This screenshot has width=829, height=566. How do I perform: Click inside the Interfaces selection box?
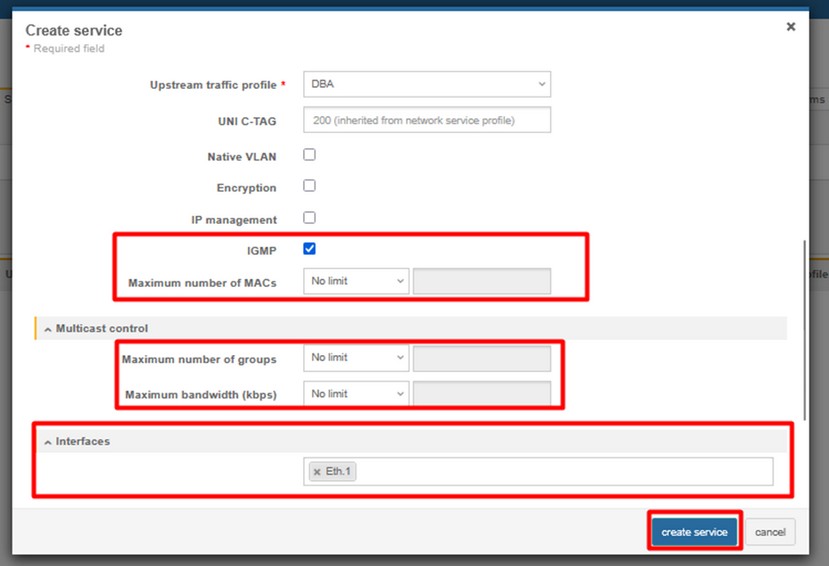click(x=560, y=472)
